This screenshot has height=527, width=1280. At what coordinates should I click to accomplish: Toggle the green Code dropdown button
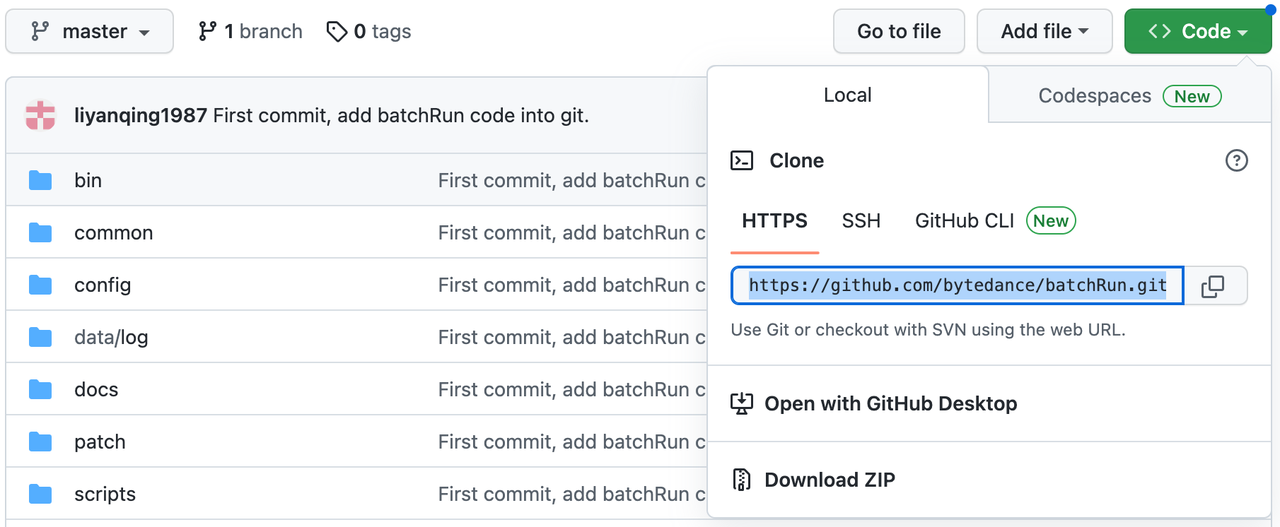1196,31
